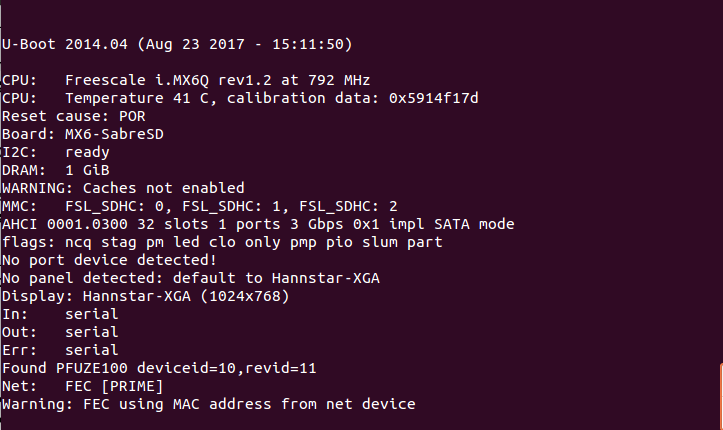The image size is (723, 430).
Task: Click the flags: ncq stag pm line
Action: [221, 241]
